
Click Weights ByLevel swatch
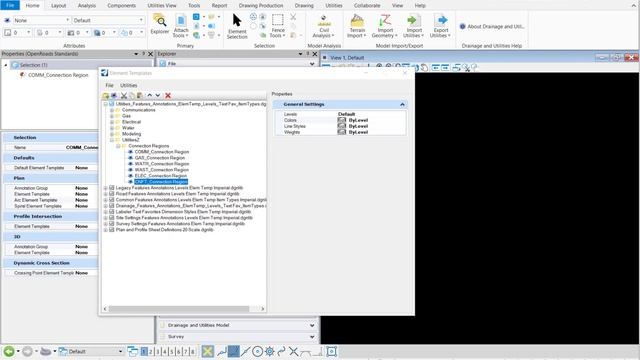[342, 132]
